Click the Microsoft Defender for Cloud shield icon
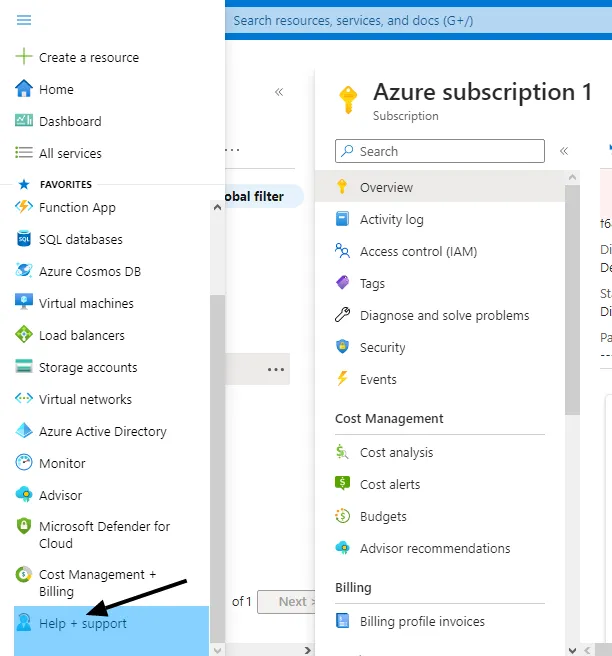Screen dimensions: 612x656 coord(24,526)
